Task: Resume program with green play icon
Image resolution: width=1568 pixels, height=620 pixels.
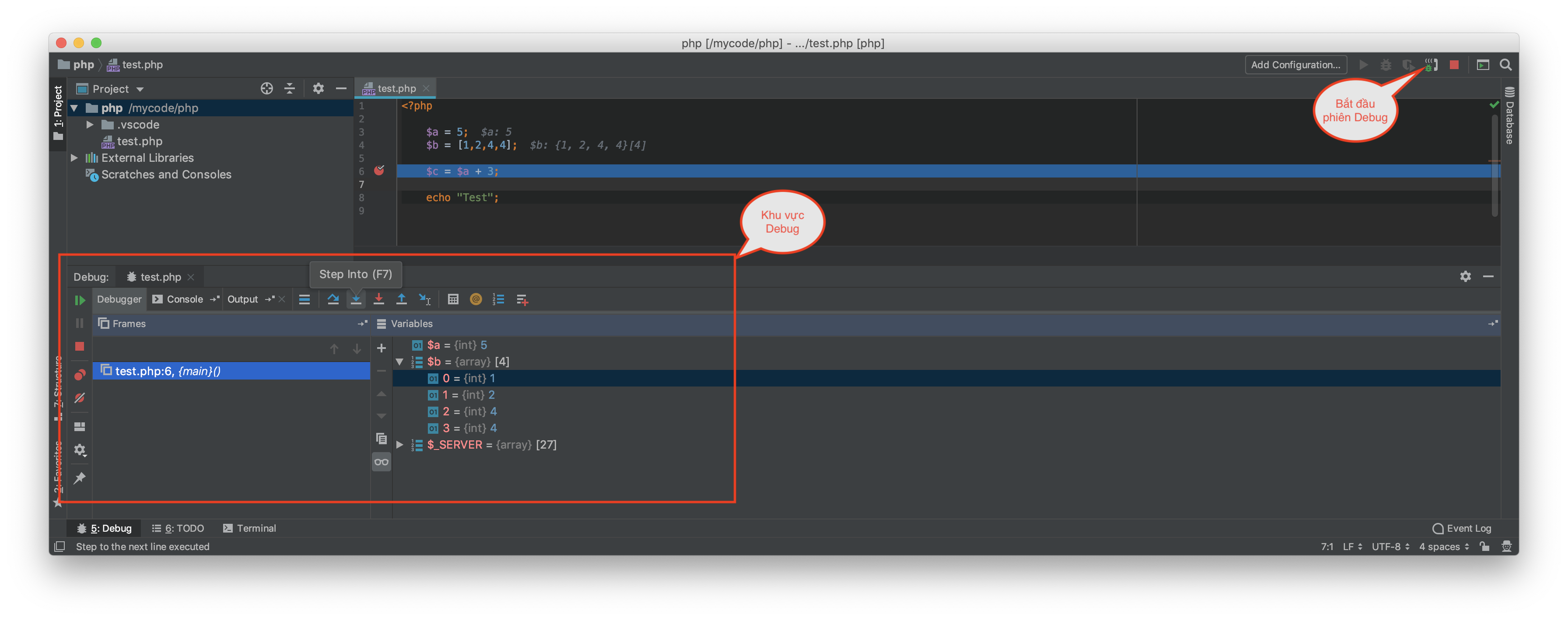Action: (80, 300)
